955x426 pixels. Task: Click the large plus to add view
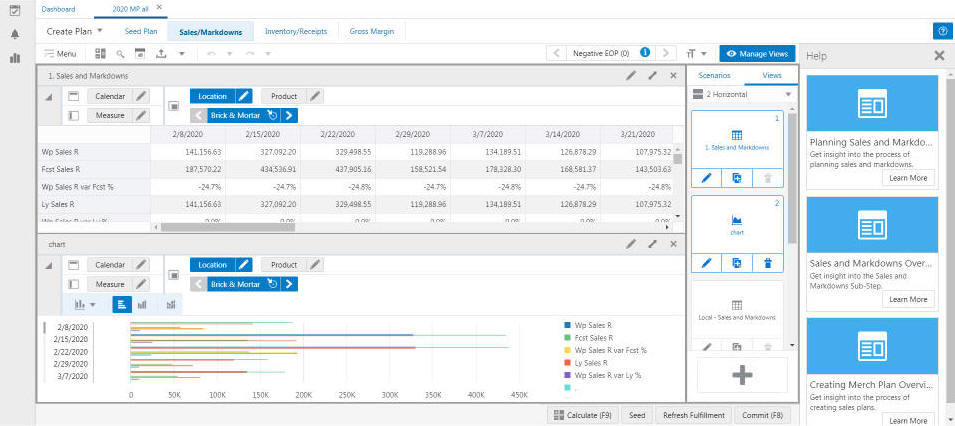point(742,375)
